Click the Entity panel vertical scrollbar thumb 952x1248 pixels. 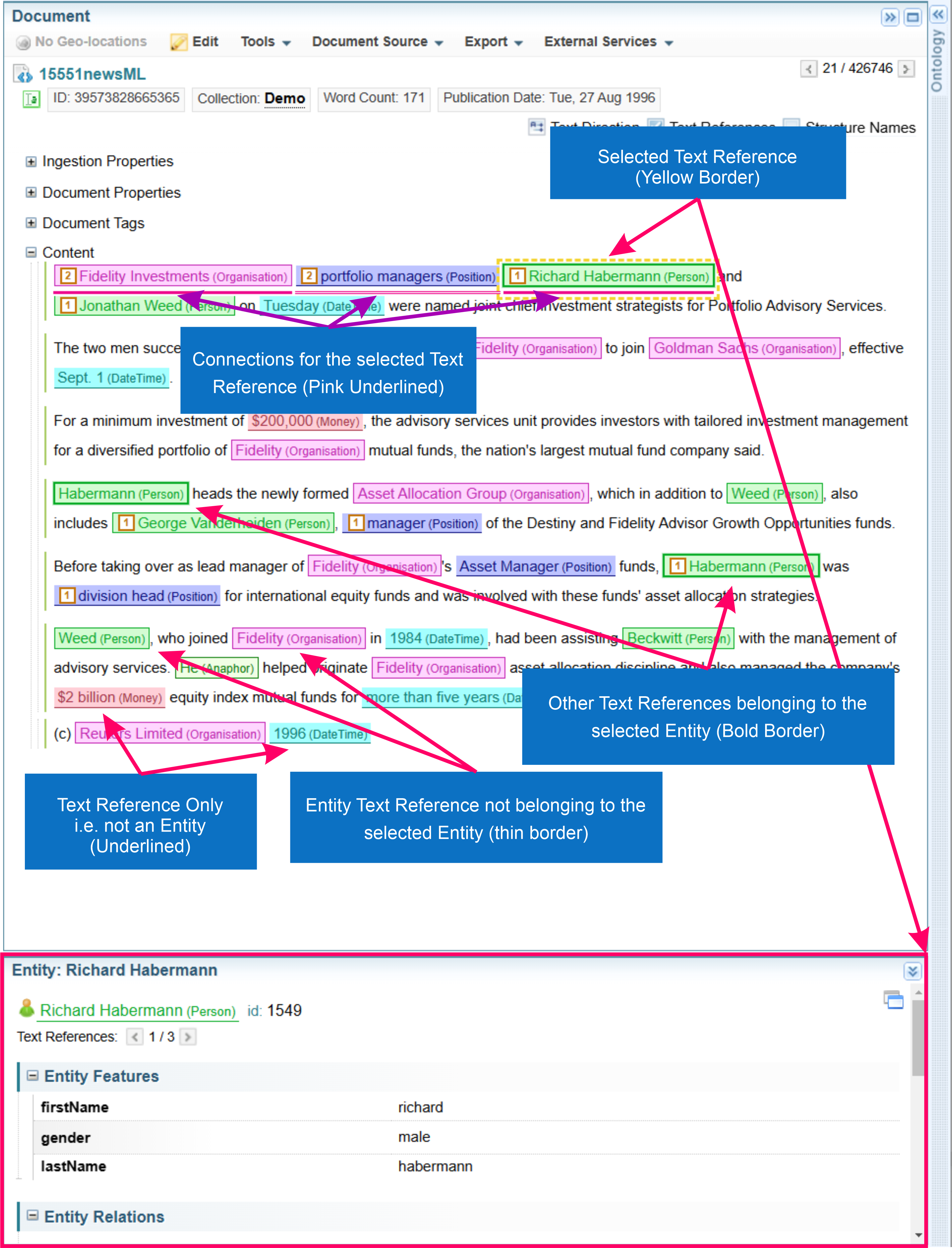click(x=917, y=1038)
